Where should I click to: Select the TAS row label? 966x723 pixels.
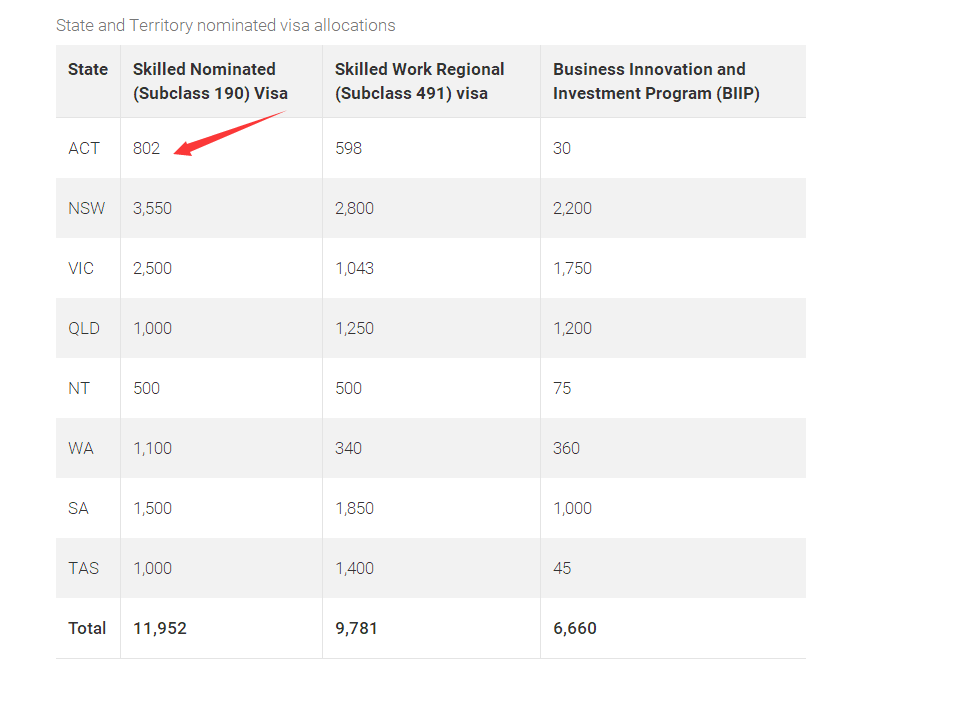pyautogui.click(x=84, y=568)
